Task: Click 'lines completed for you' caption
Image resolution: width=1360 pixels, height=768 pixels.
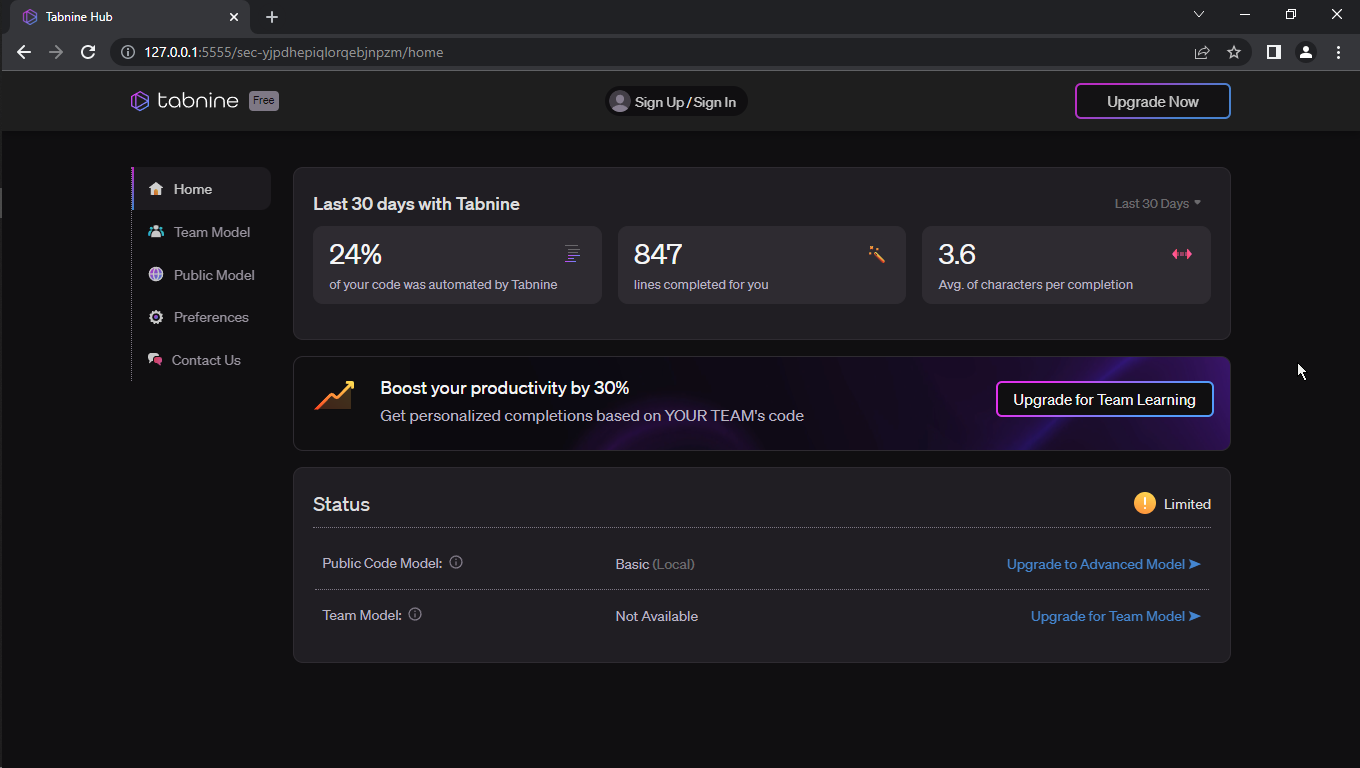Action: pos(701,284)
